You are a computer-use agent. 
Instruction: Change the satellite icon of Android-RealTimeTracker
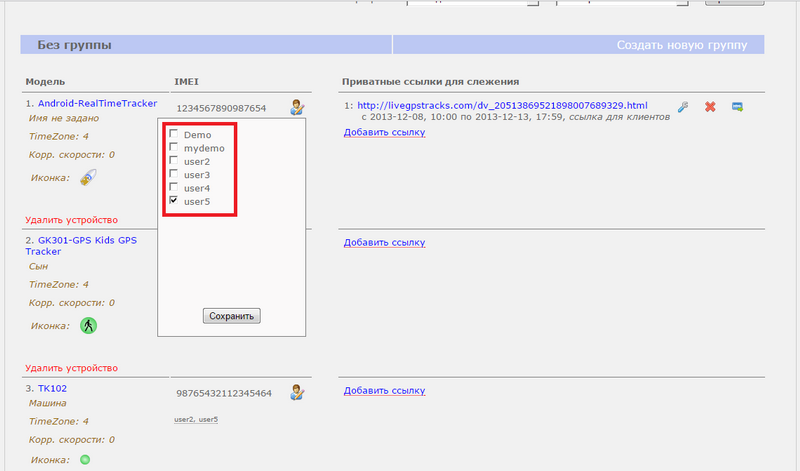pyautogui.click(x=88, y=178)
